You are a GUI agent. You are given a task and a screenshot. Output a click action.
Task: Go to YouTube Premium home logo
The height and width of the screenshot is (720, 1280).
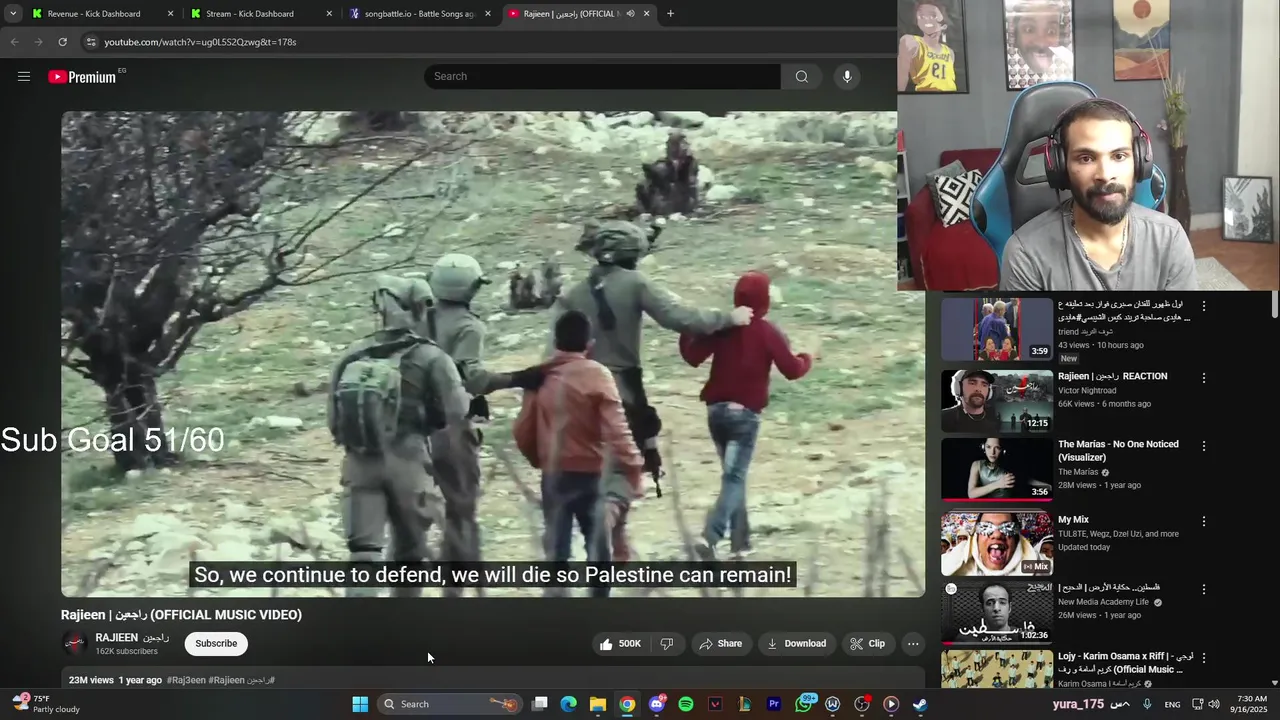click(x=82, y=77)
